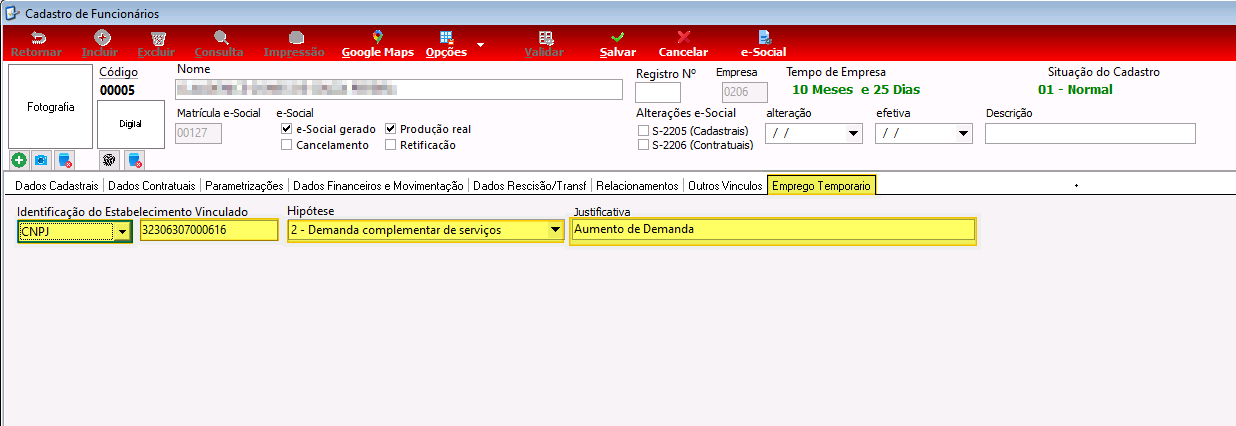Toggle the e-Social gerado checkbox

click(x=287, y=129)
